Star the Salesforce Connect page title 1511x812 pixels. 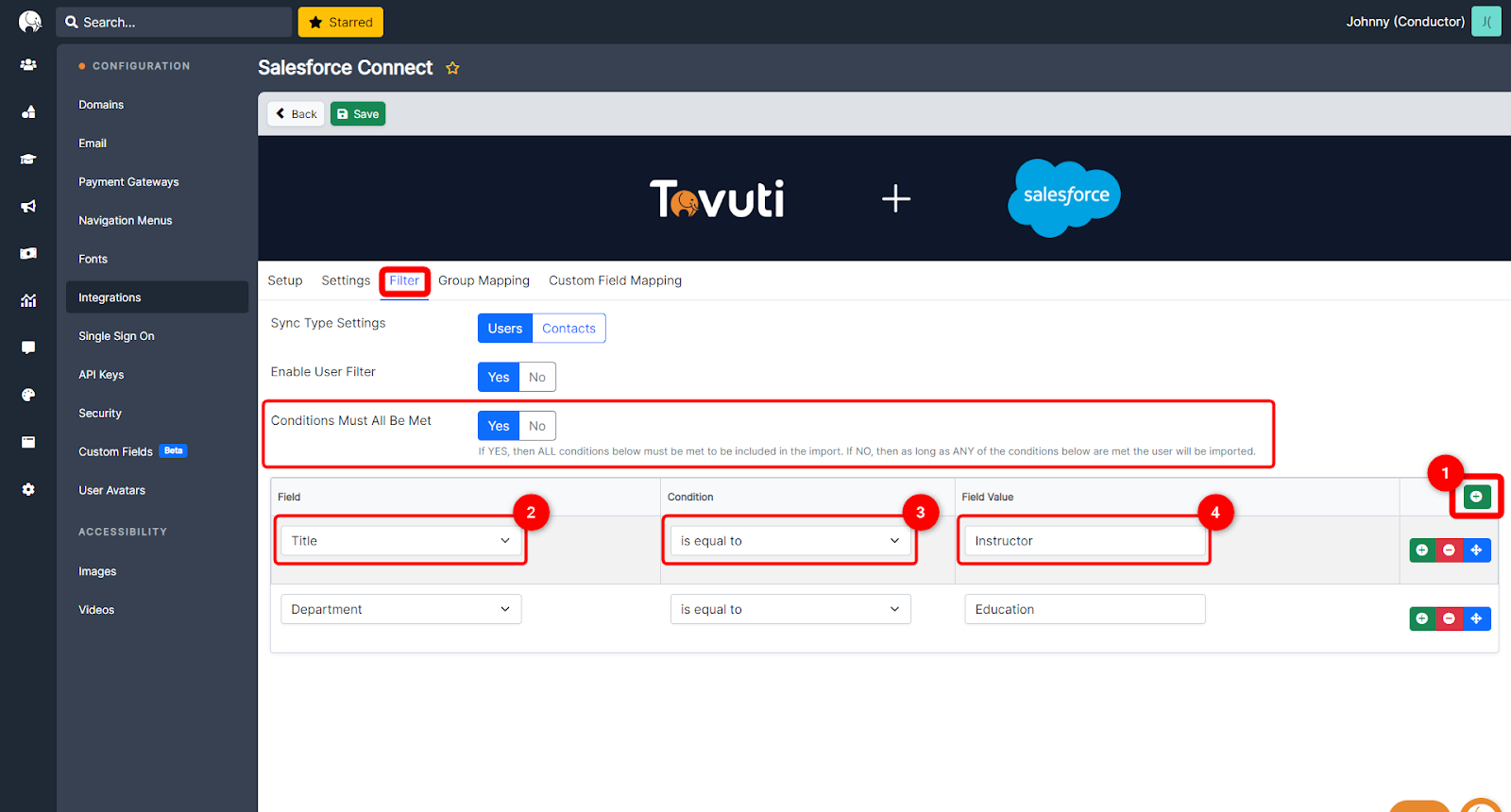(x=452, y=68)
